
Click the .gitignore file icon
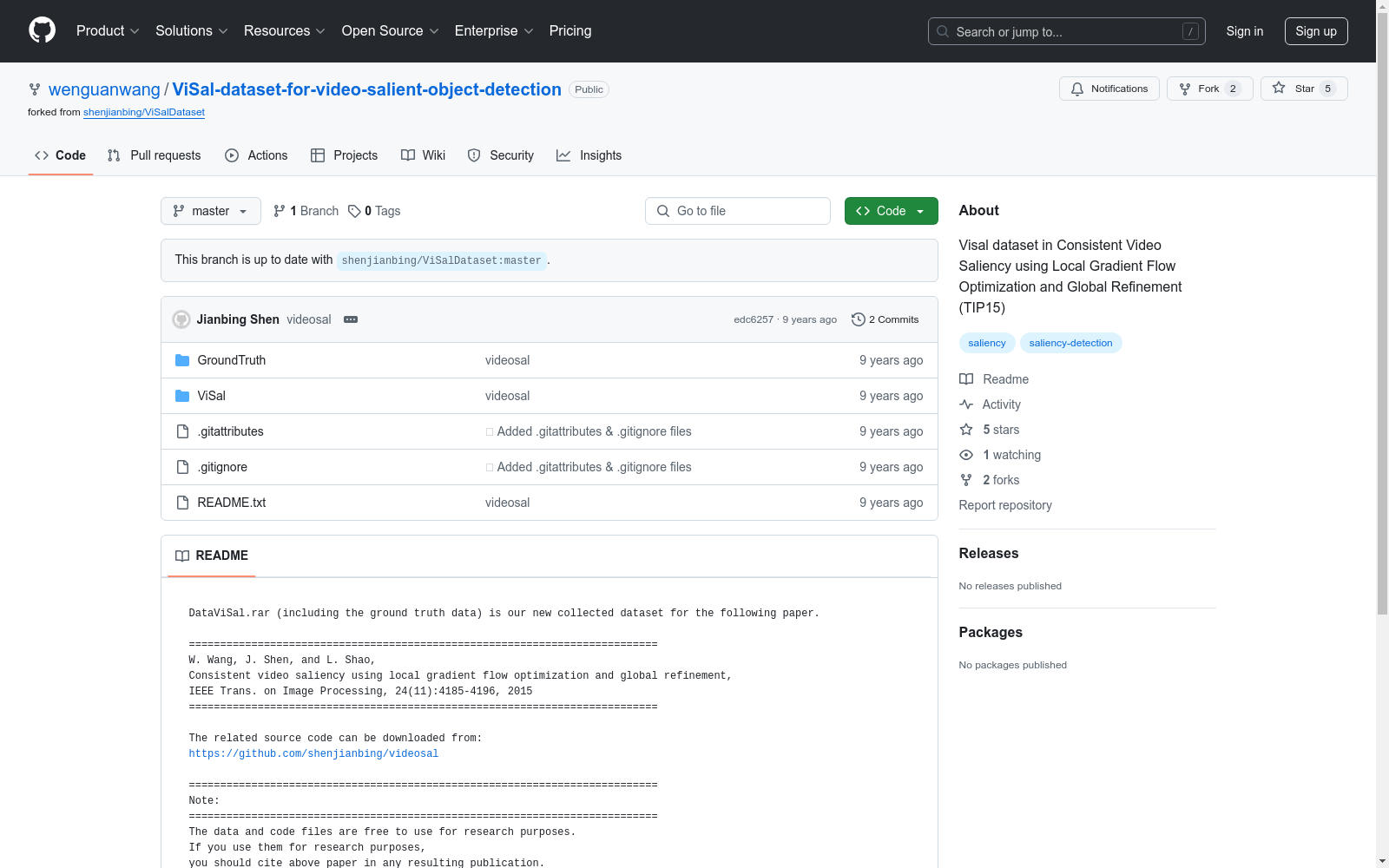click(182, 467)
